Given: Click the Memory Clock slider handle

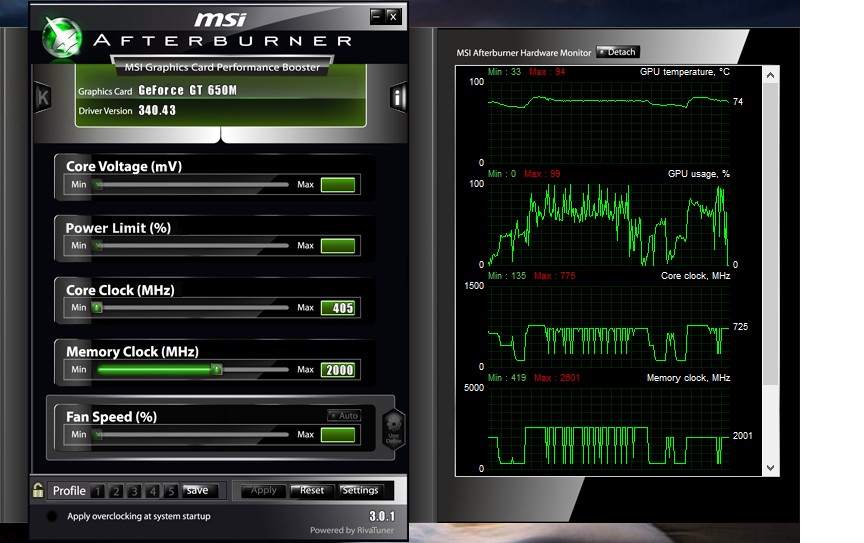Looking at the screenshot, I should [217, 369].
